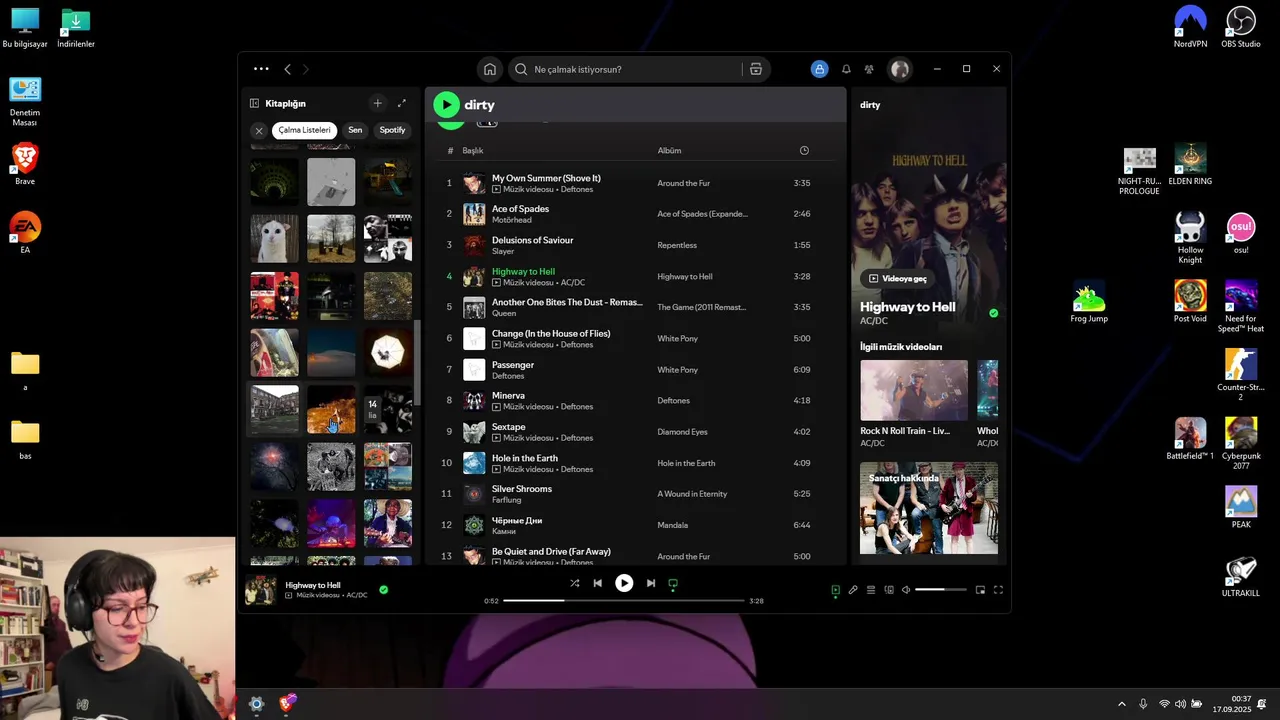Select the Çalma Listeleri filter chip

click(x=304, y=130)
